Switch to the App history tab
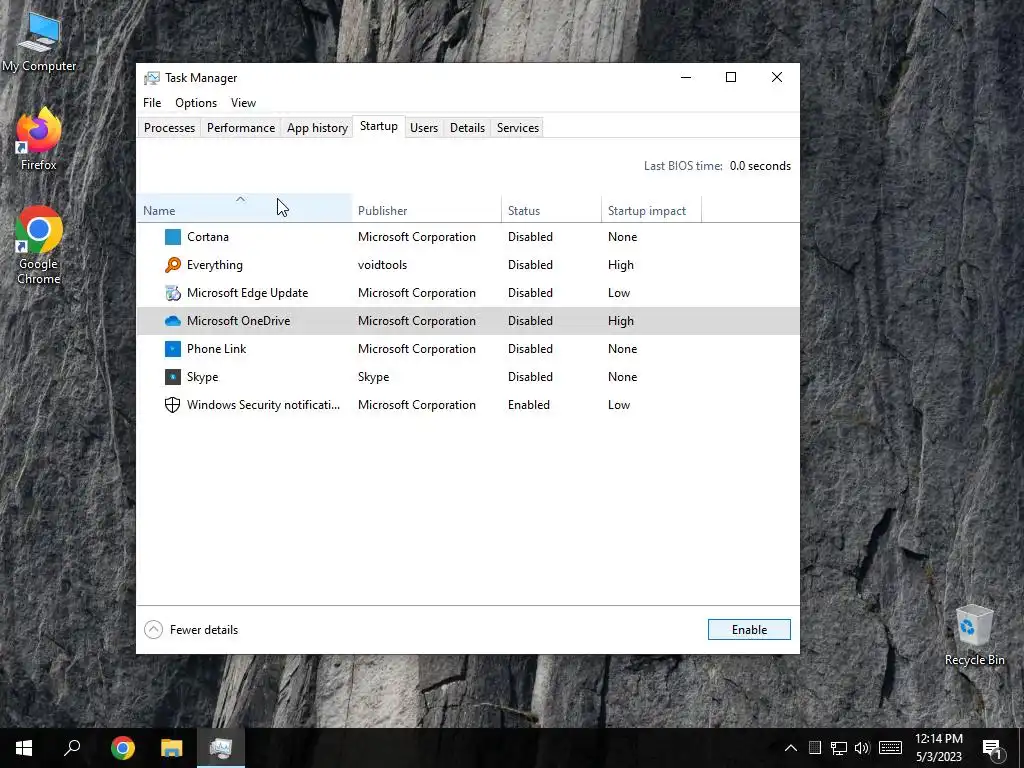The image size is (1024, 768). pos(317,127)
